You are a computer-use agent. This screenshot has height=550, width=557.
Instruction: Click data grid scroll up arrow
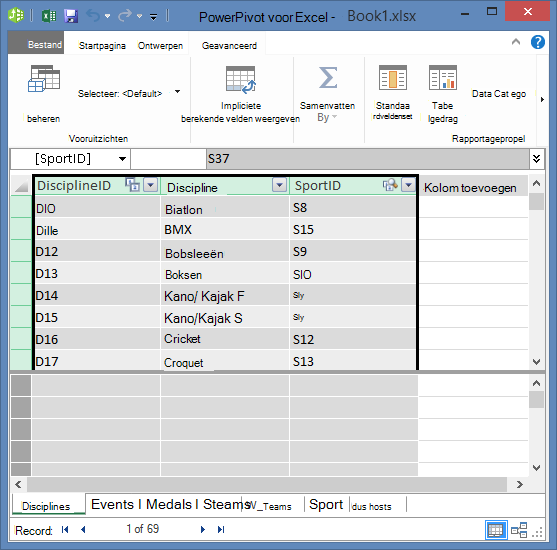[536, 183]
